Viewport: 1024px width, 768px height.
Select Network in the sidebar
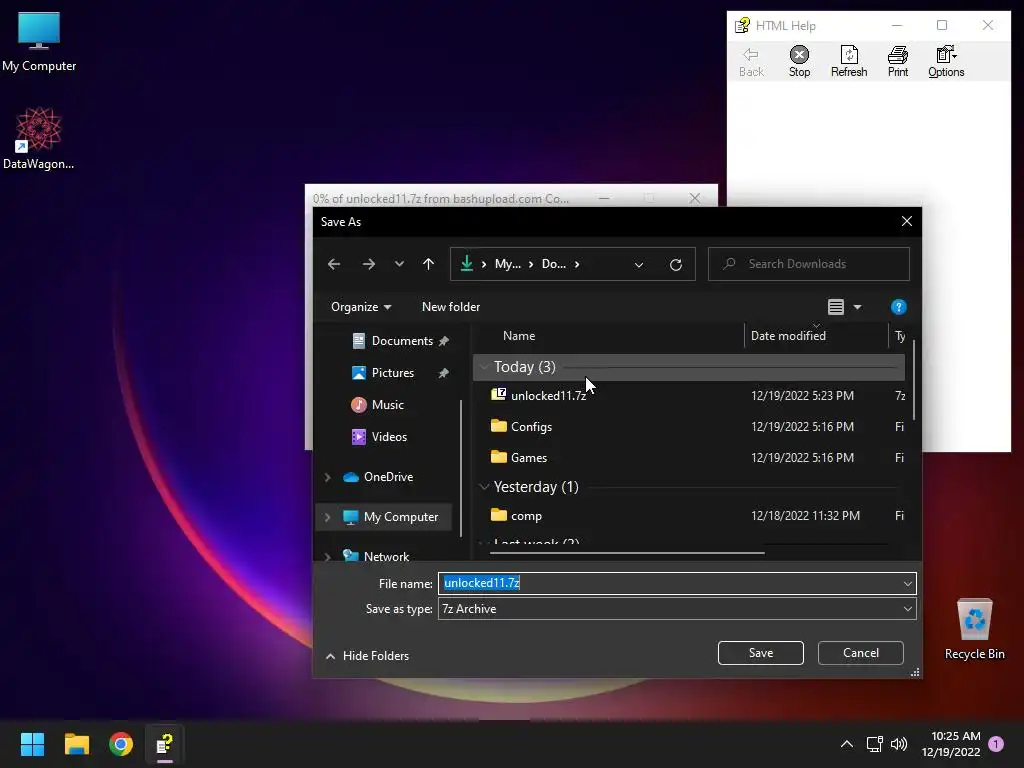coord(386,556)
